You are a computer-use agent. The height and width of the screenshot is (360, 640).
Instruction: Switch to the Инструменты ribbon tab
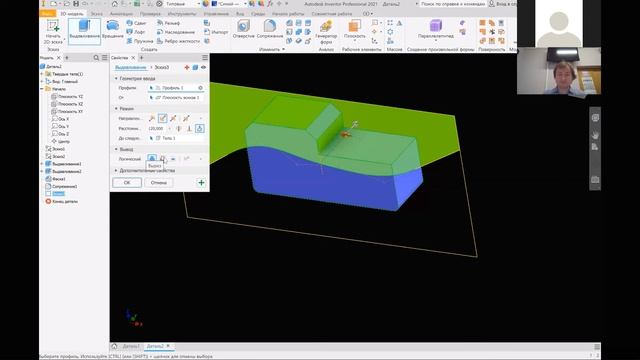tap(182, 13)
